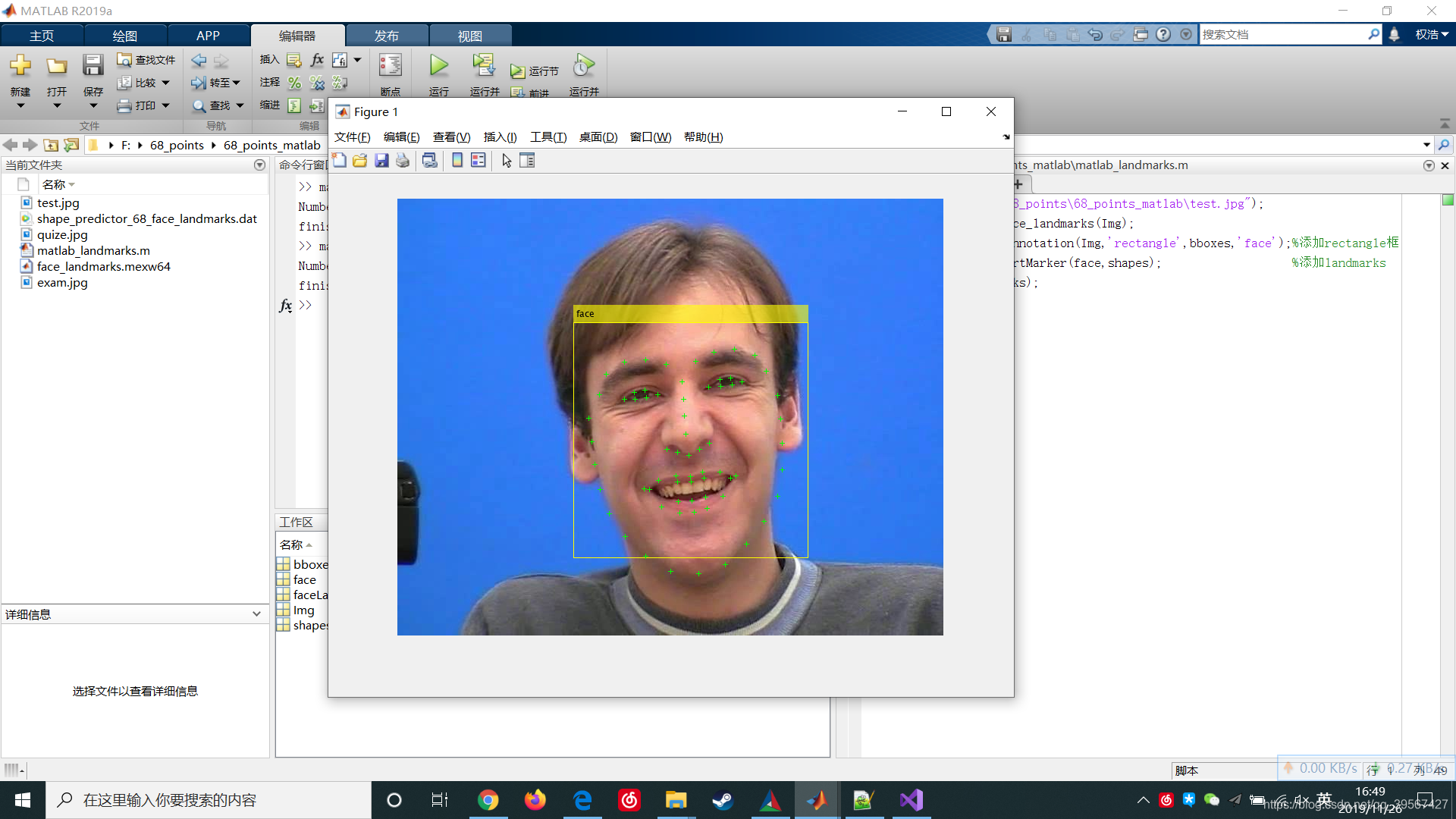Switch to the 发布 (Publish) ribbon tab
The width and height of the screenshot is (1456, 819).
coord(386,36)
